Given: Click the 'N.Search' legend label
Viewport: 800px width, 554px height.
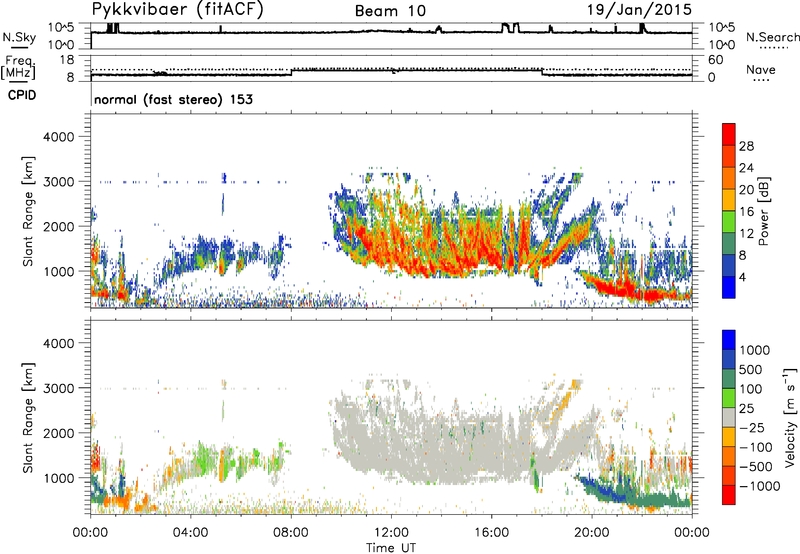Looking at the screenshot, I should [x=772, y=37].
